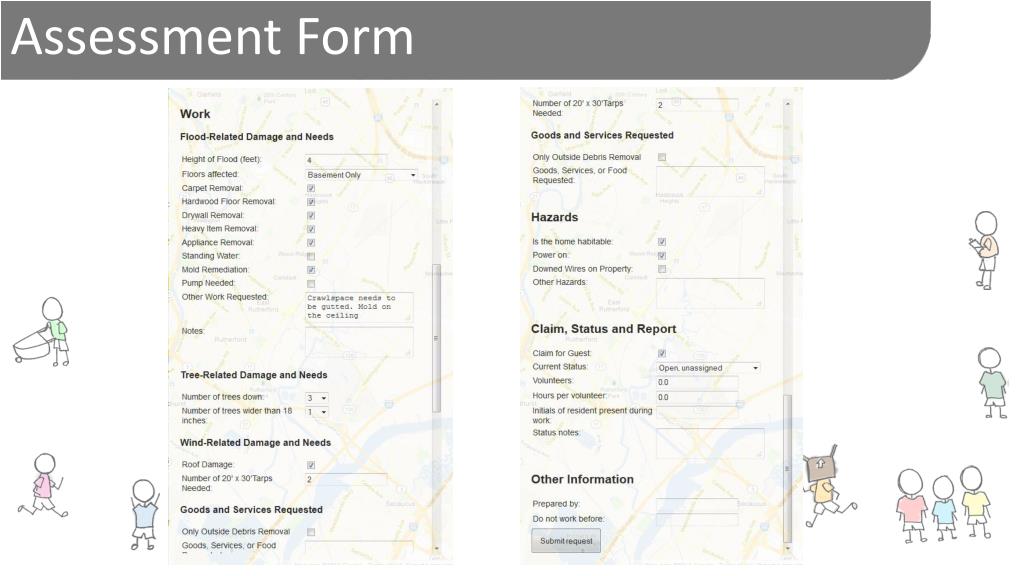This screenshot has width=1024, height=576.
Task: Click the 'Work' section heading
Action: 195,114
